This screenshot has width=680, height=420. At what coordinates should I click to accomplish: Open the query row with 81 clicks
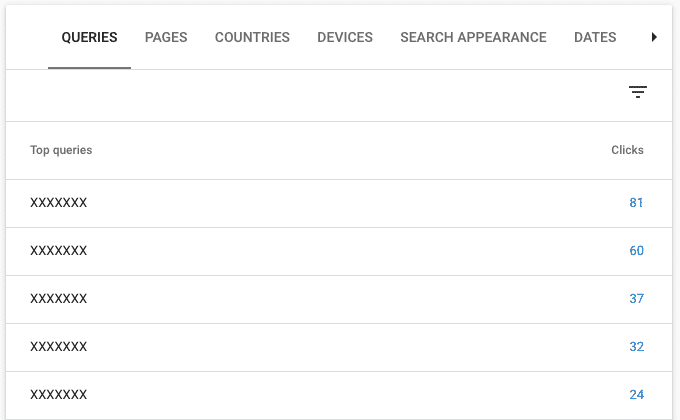(x=339, y=203)
